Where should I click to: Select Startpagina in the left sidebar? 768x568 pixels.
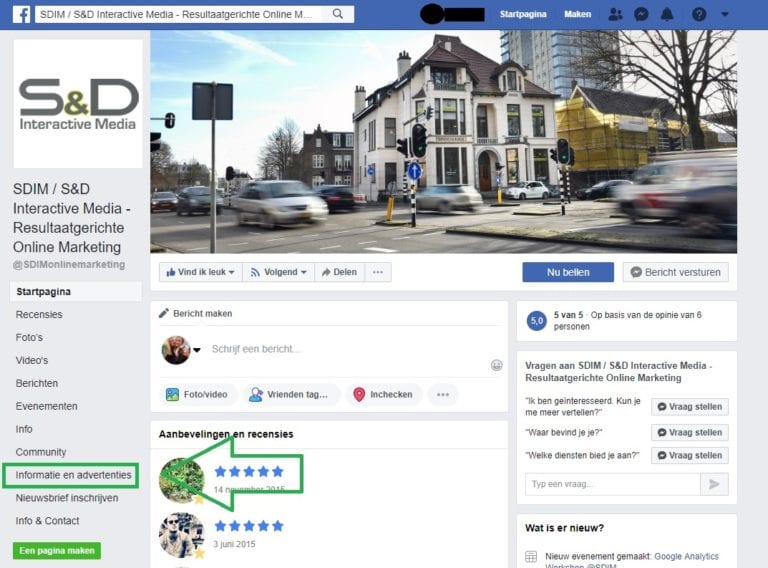click(75, 292)
